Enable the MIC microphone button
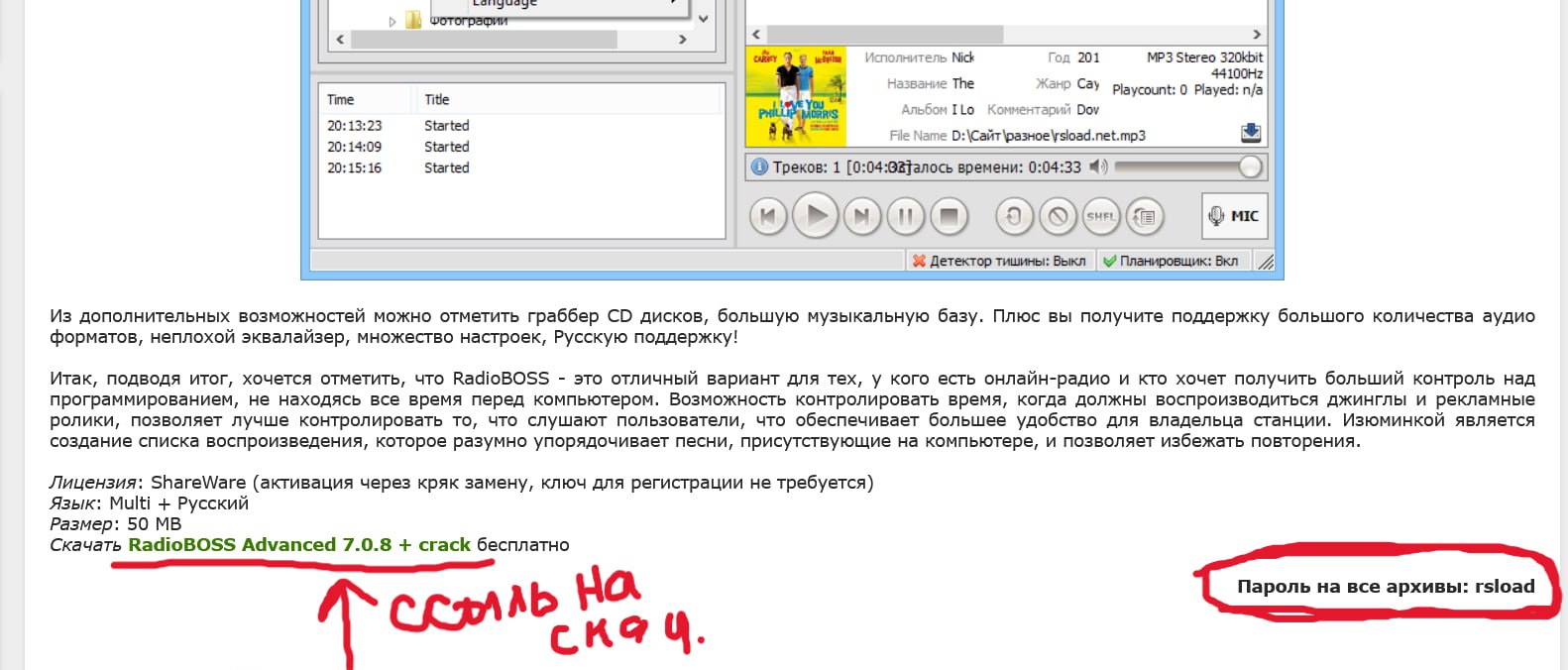The image size is (1568, 670). point(1234,216)
